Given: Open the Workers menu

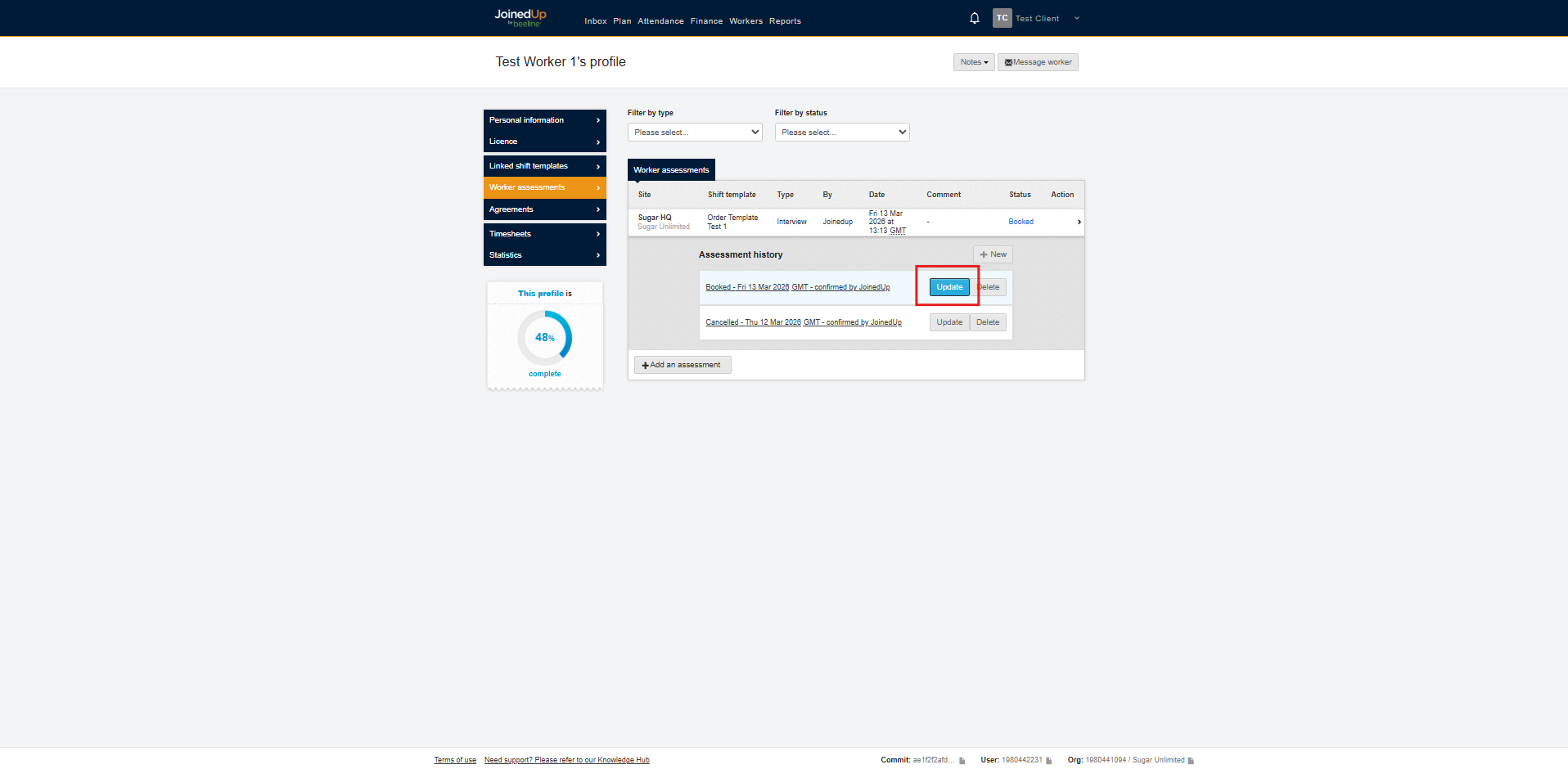Looking at the screenshot, I should pyautogui.click(x=746, y=21).
